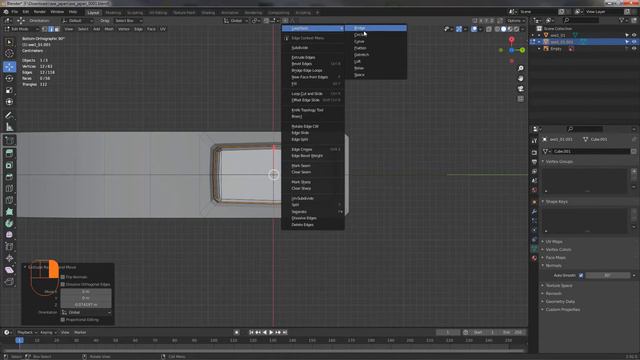Expand the Empty object in outliner
Image resolution: width=640 pixels, height=360 pixels.
point(539,49)
